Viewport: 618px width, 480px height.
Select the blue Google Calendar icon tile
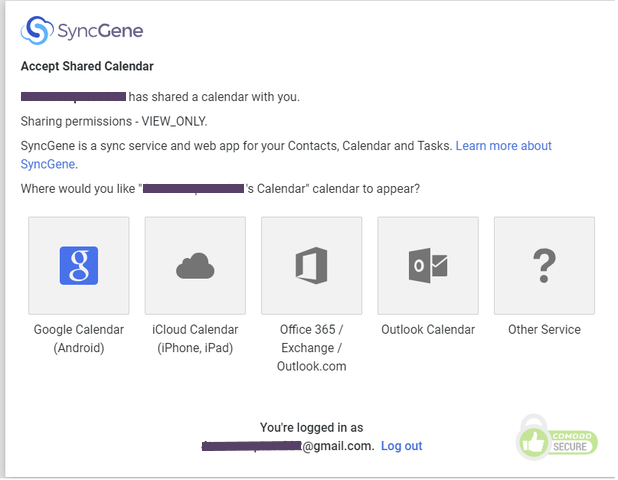(79, 266)
